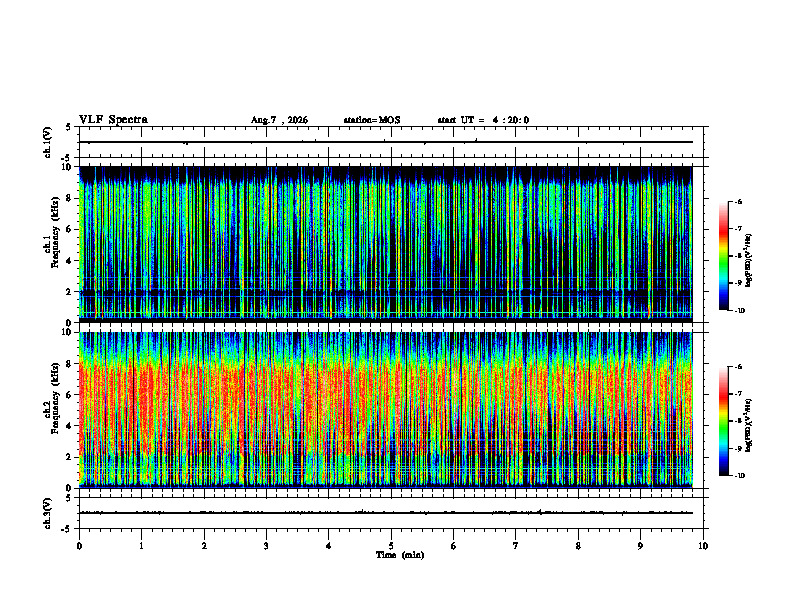This screenshot has width=792, height=612.
Task: Click the ch.2 spectrogram color bar
Action: click(723, 421)
